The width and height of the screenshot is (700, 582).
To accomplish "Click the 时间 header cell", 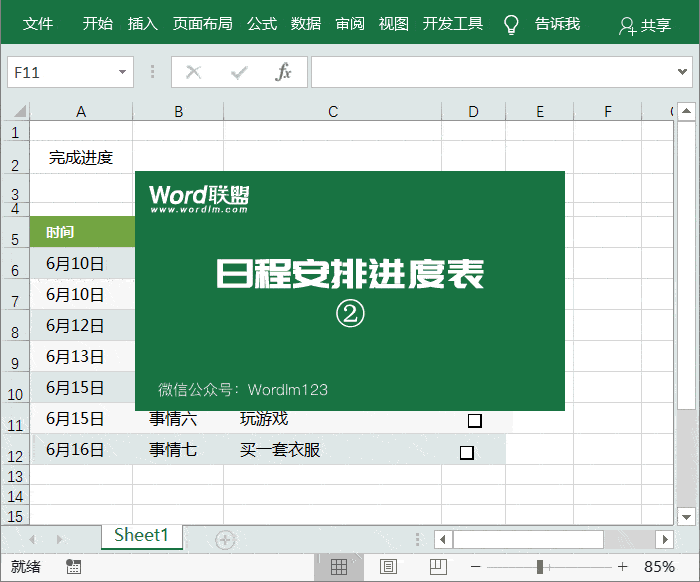I will pyautogui.click(x=82, y=232).
